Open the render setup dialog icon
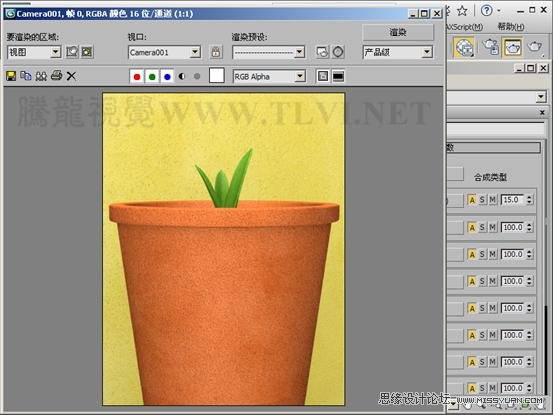Image resolution: width=553 pixels, height=415 pixels. (x=322, y=52)
